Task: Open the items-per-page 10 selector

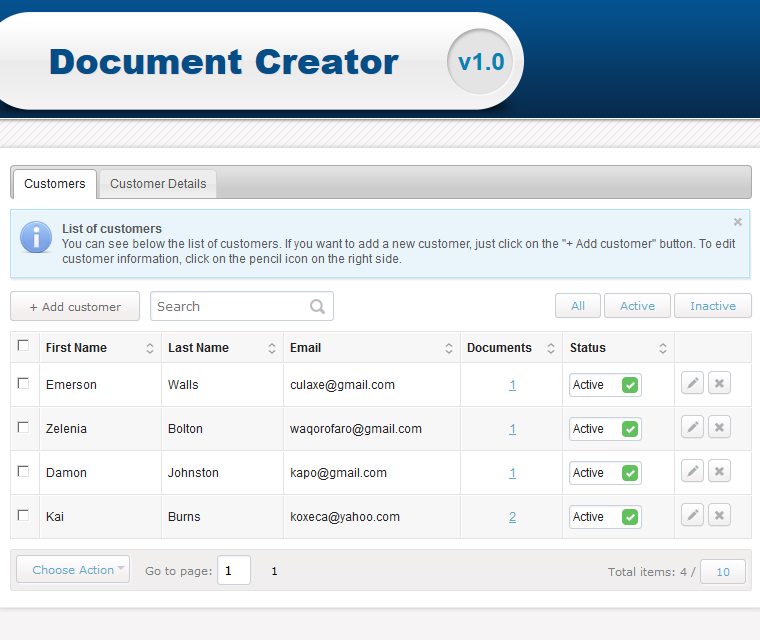Action: (x=723, y=572)
